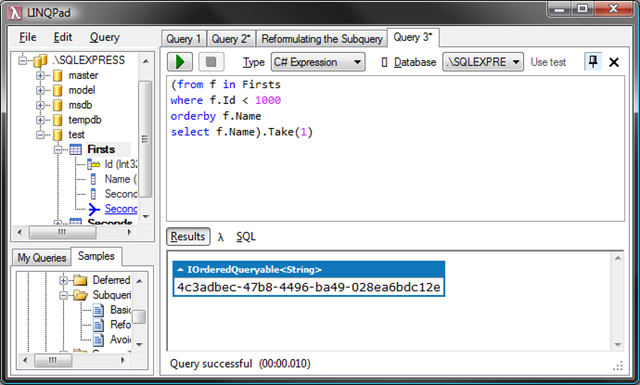Click the samples tree horizontal scrollbar thumb

53,361
